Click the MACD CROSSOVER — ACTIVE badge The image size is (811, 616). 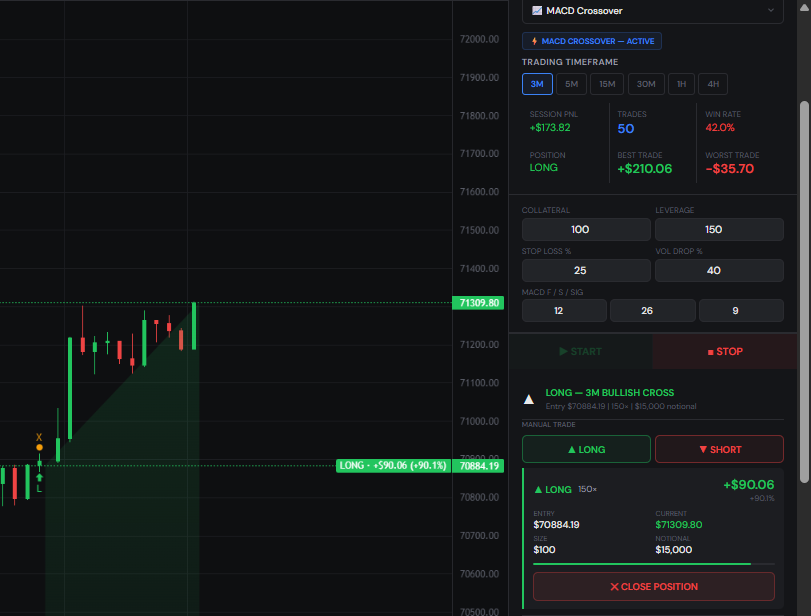tap(592, 41)
